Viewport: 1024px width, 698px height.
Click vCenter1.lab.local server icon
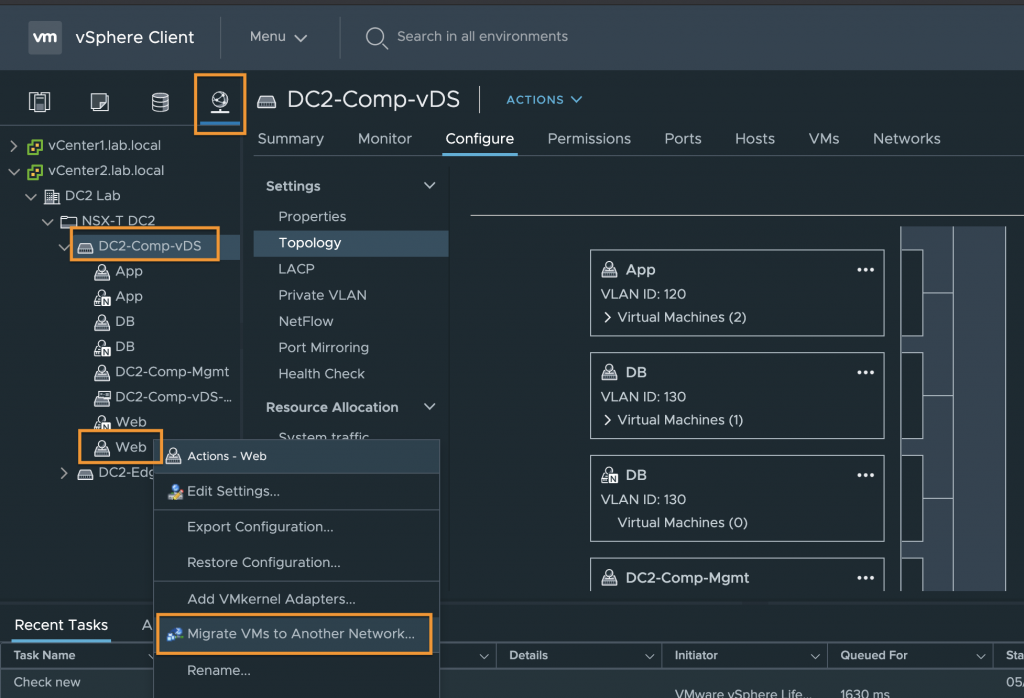click(x=35, y=146)
